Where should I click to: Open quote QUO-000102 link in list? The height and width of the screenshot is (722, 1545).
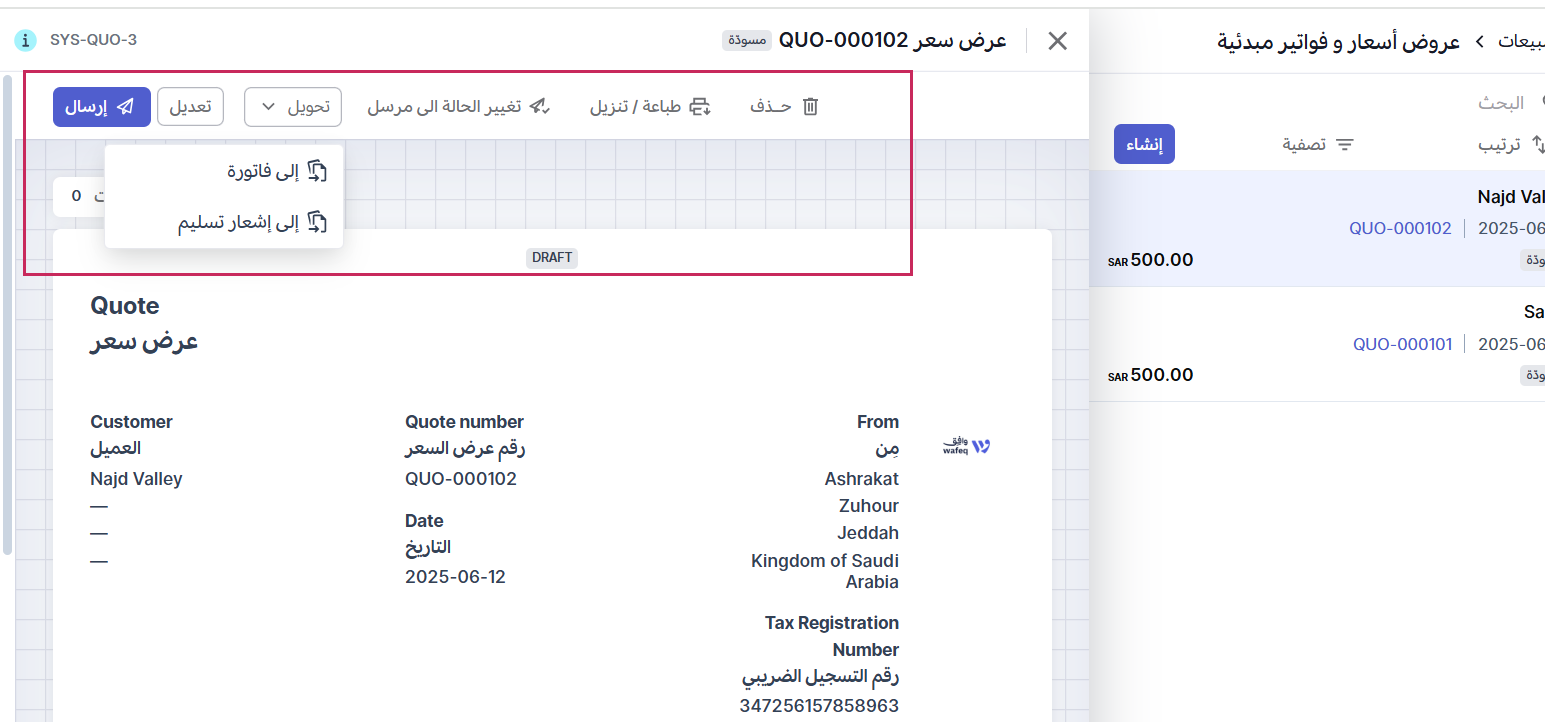1399,228
